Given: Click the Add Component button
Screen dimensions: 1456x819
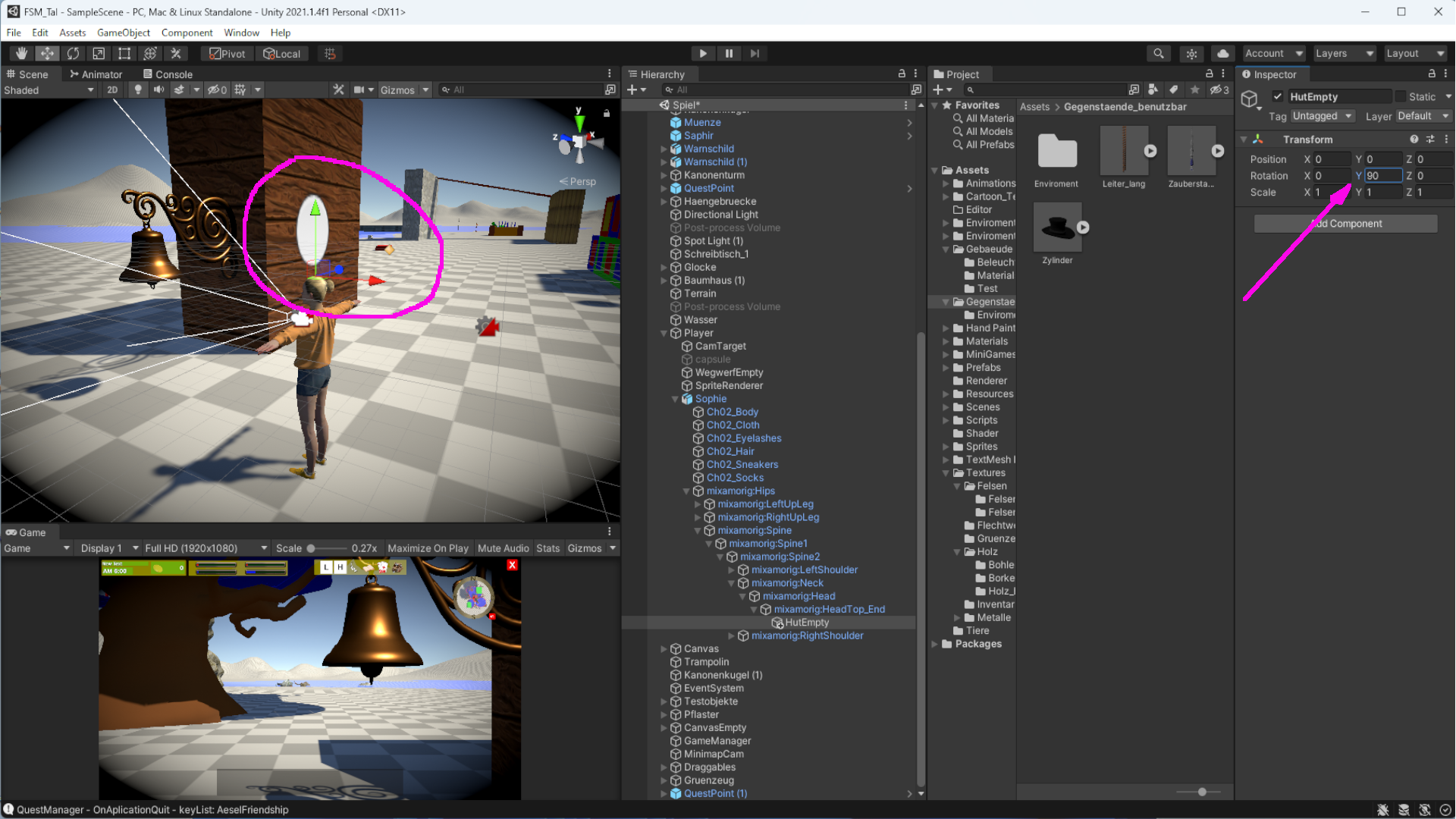Looking at the screenshot, I should point(1345,223).
